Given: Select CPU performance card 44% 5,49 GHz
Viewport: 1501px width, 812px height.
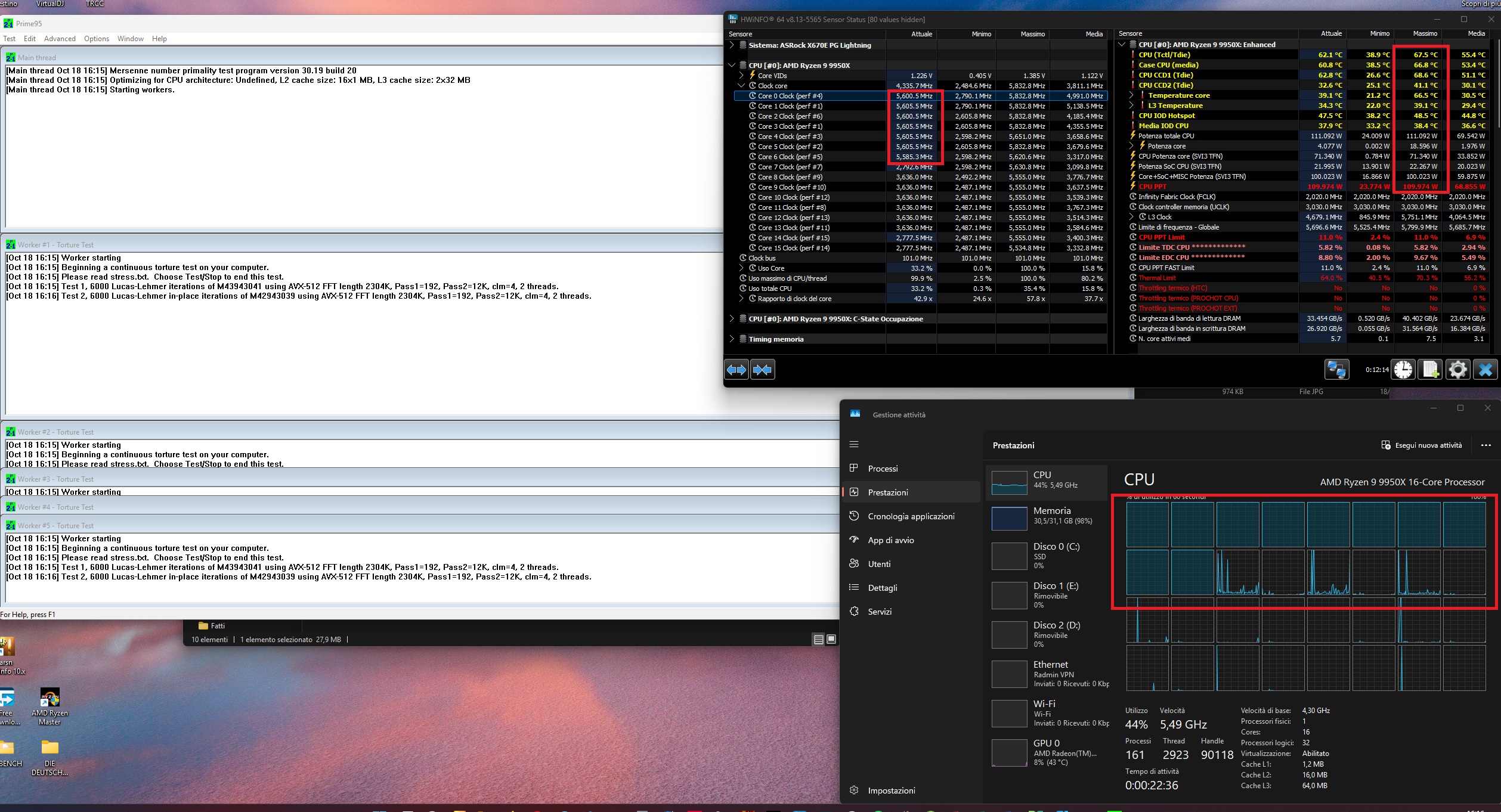Looking at the screenshot, I should [x=1047, y=482].
